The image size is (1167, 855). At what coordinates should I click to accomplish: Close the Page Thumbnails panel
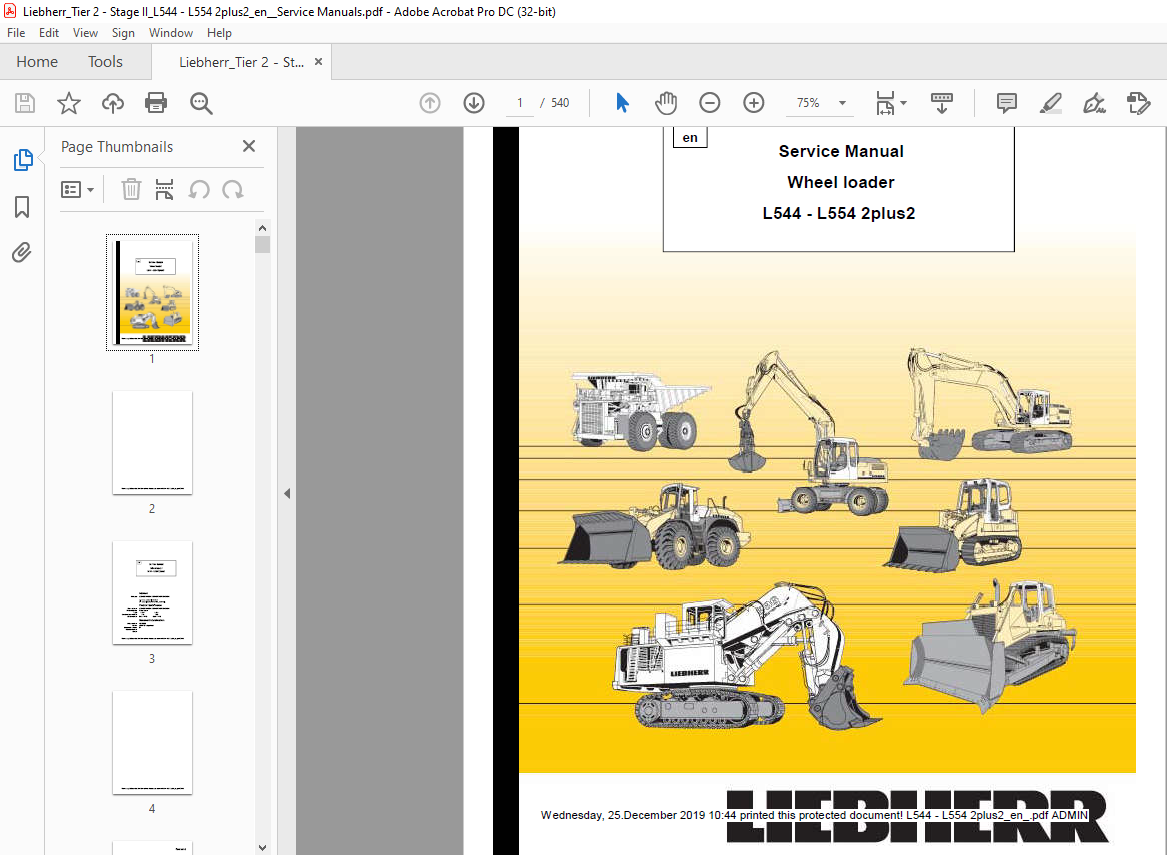tap(249, 147)
